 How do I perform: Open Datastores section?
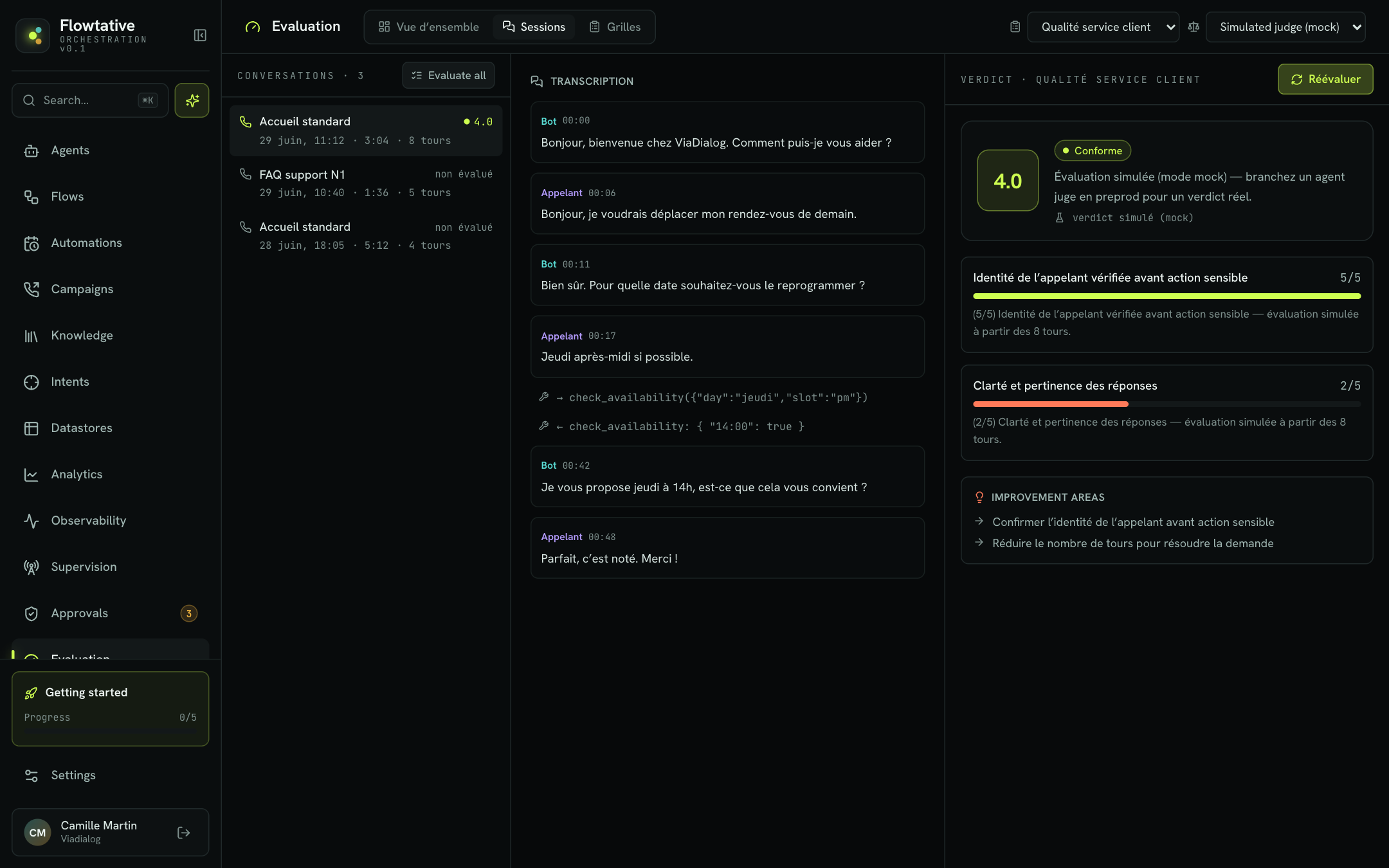tap(111, 428)
